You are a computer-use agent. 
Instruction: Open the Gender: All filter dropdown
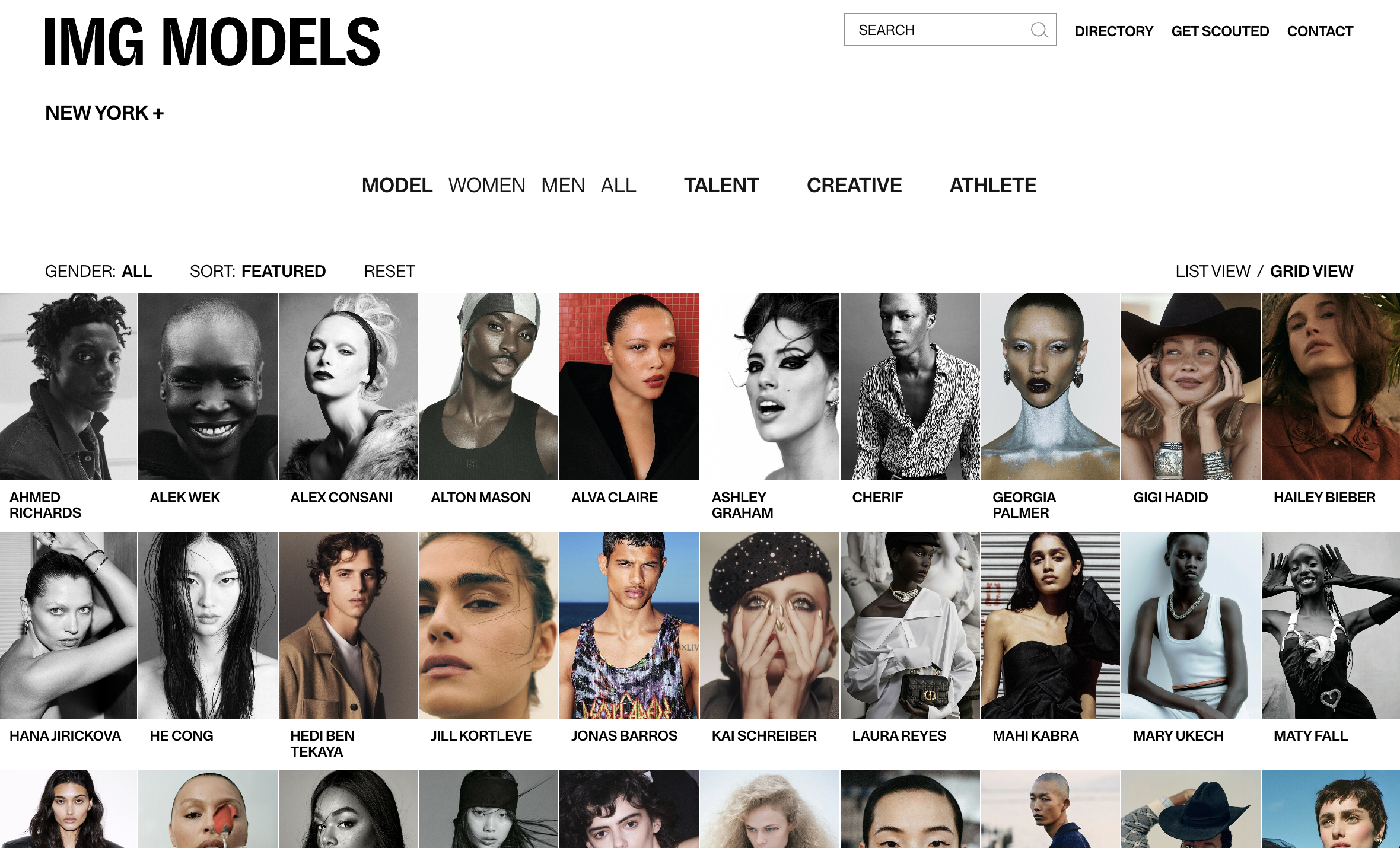tap(98, 272)
